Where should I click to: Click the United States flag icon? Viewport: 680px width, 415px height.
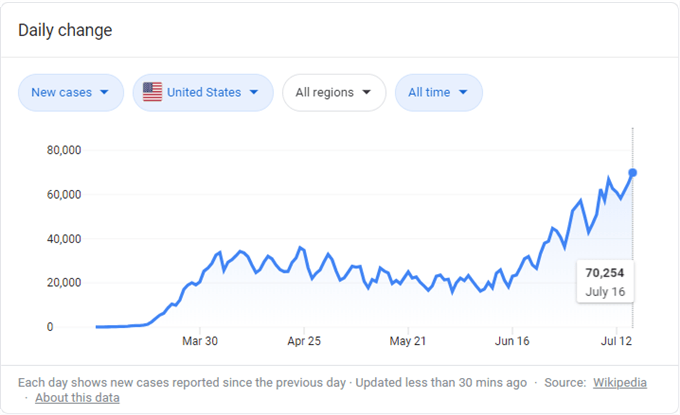(152, 92)
